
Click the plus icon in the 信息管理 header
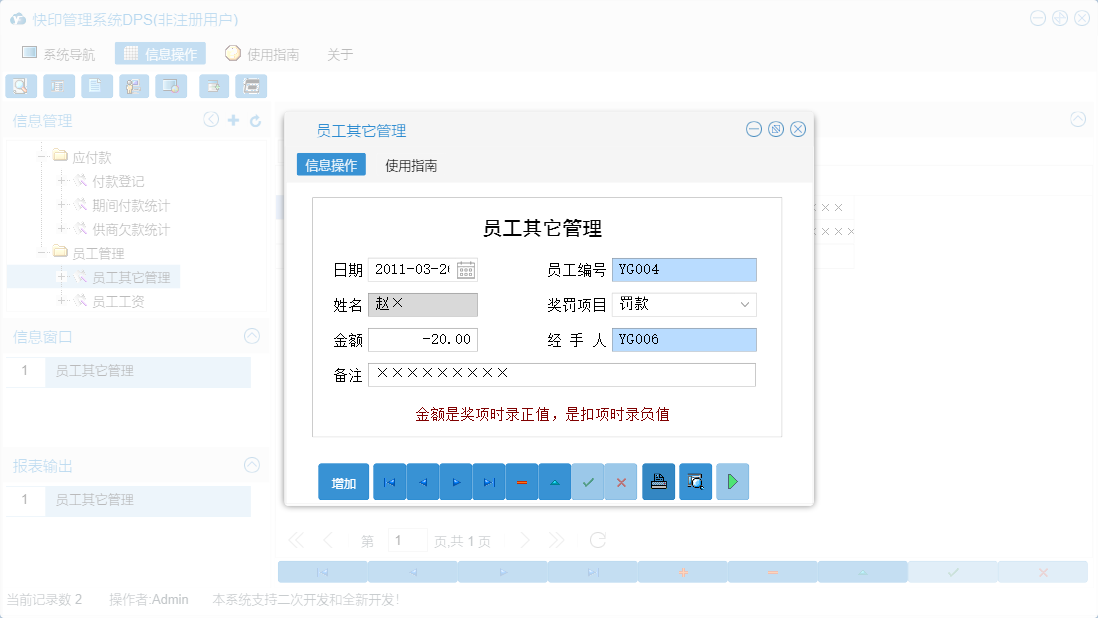pos(232,120)
